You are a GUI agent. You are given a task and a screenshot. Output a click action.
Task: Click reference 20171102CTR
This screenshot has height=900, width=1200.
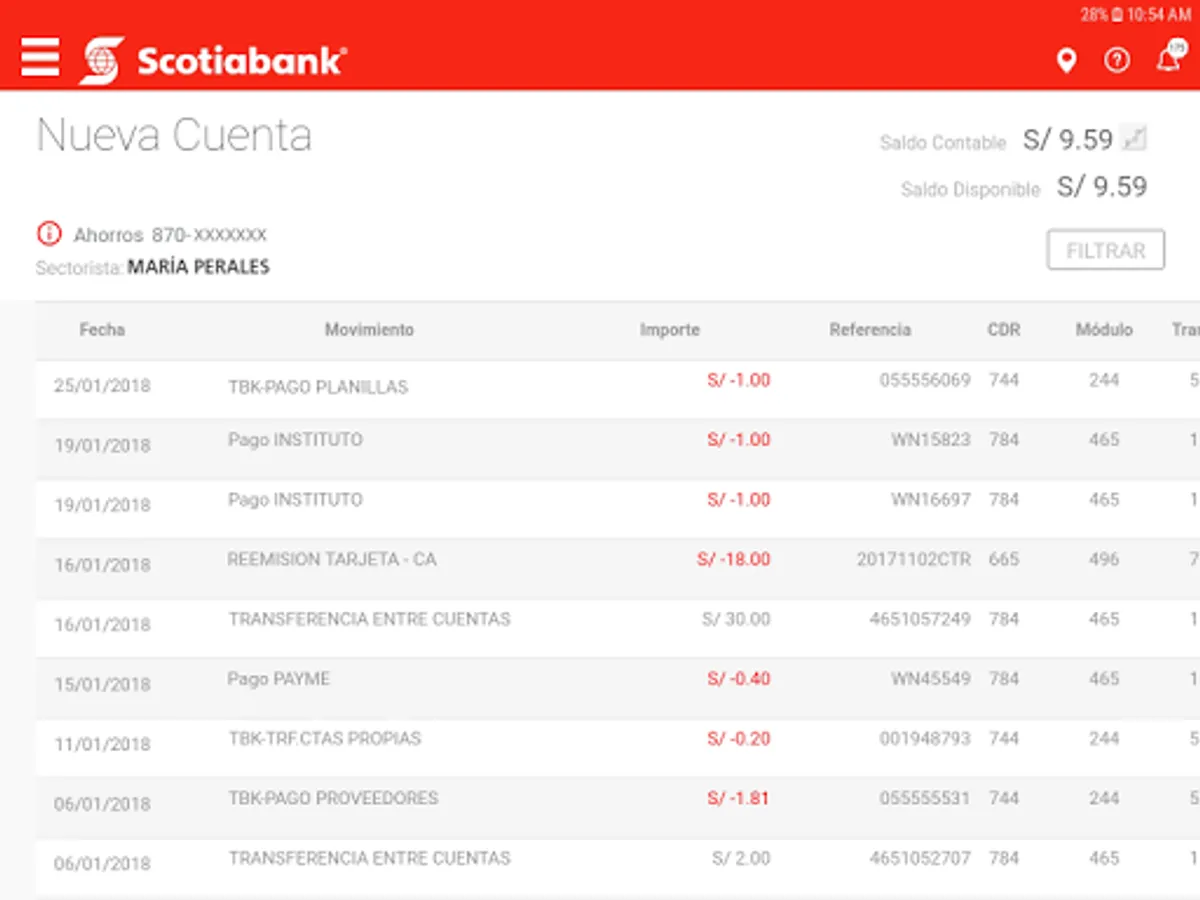pos(914,559)
